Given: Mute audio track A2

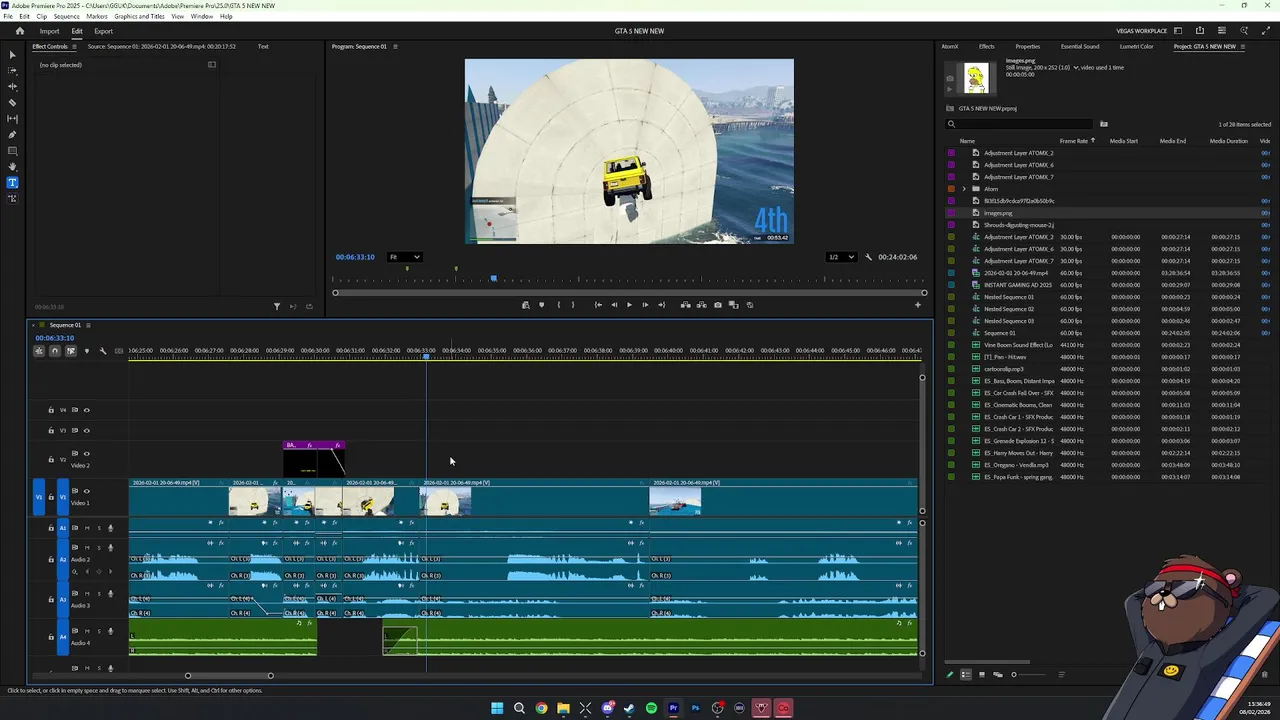Looking at the screenshot, I should (x=86, y=548).
